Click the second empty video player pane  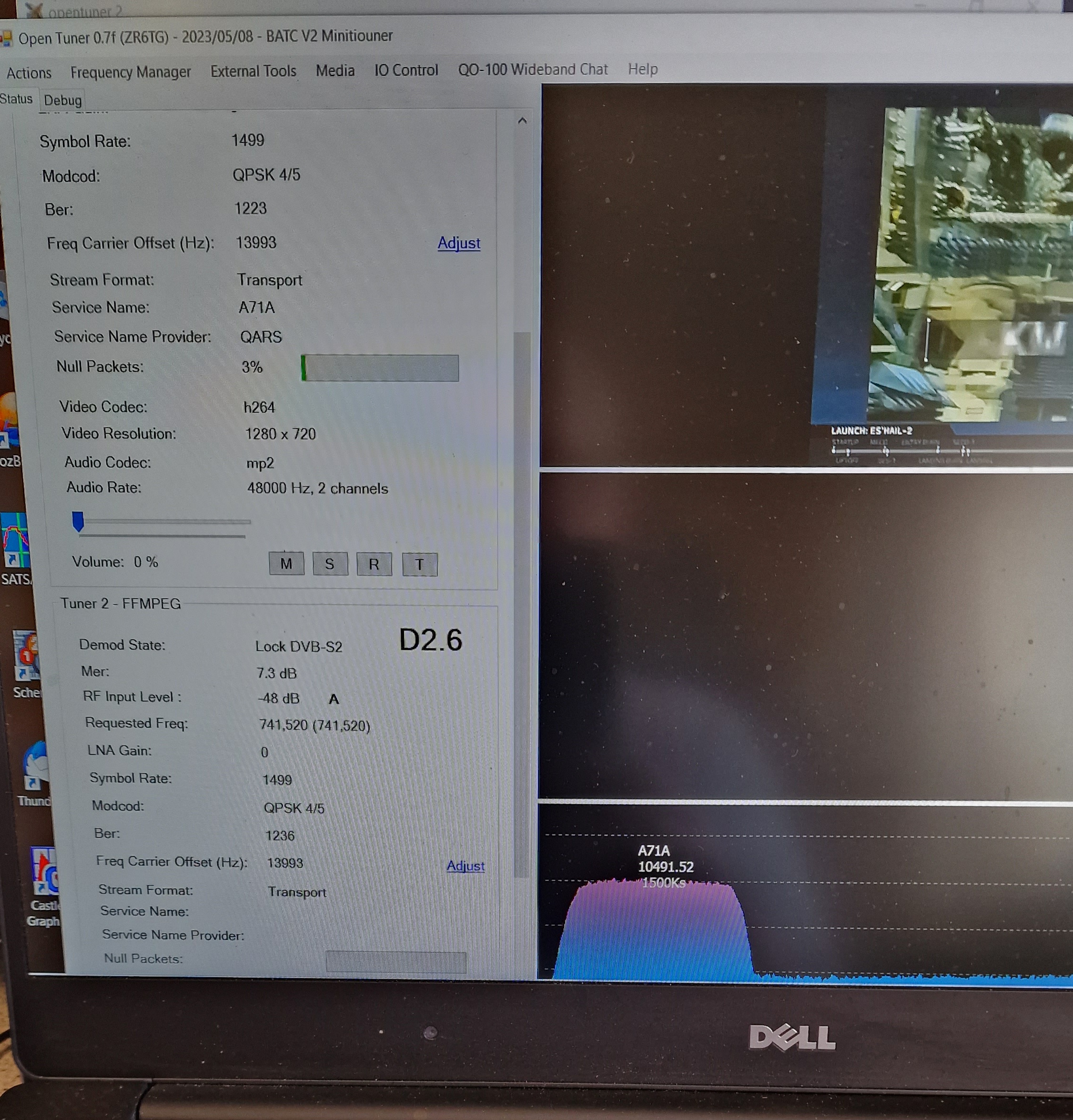coord(806,635)
